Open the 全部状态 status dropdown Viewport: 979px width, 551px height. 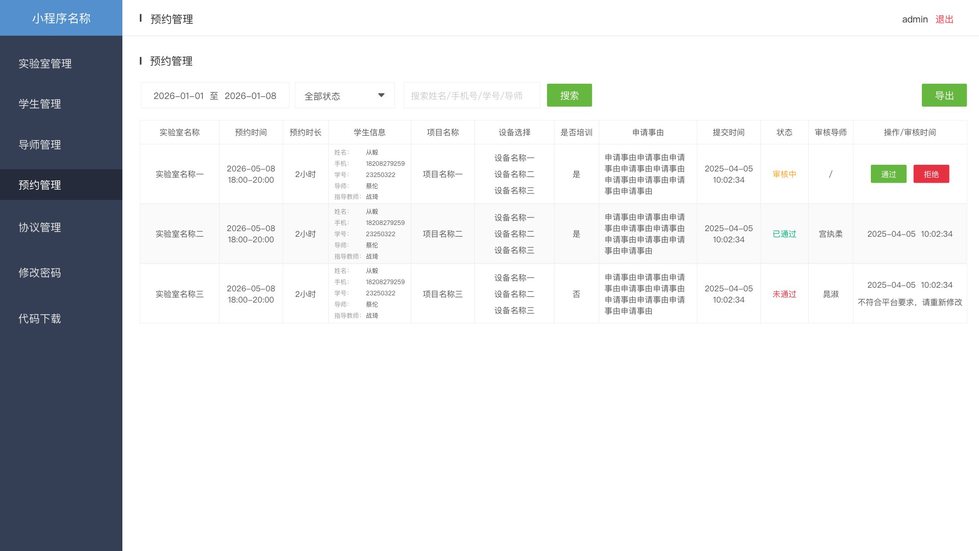345,95
